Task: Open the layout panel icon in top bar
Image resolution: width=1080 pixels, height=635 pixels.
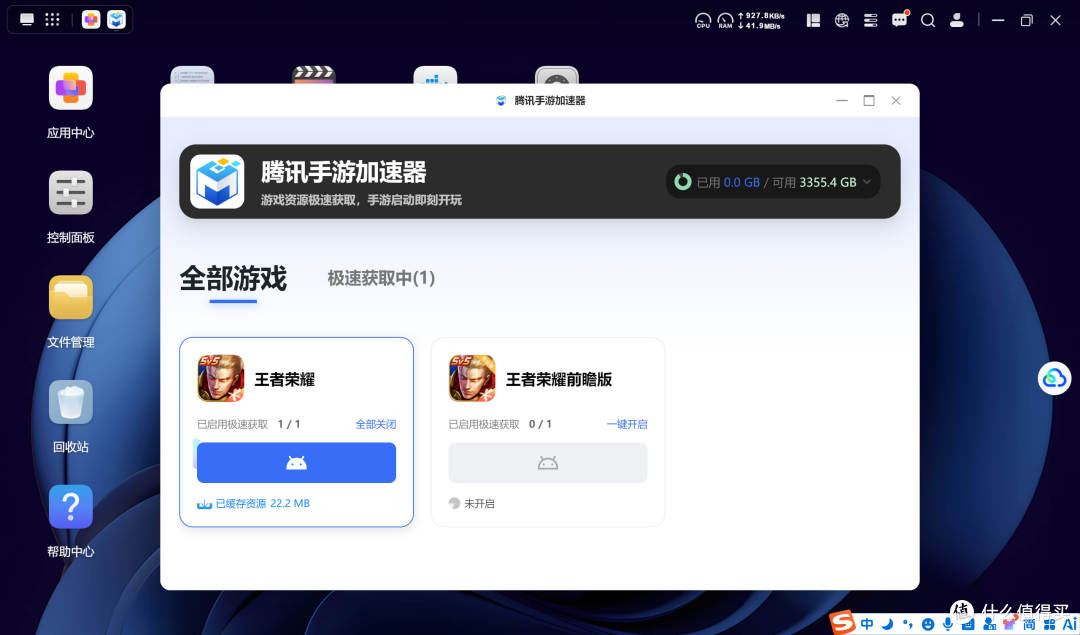Action: pos(813,21)
